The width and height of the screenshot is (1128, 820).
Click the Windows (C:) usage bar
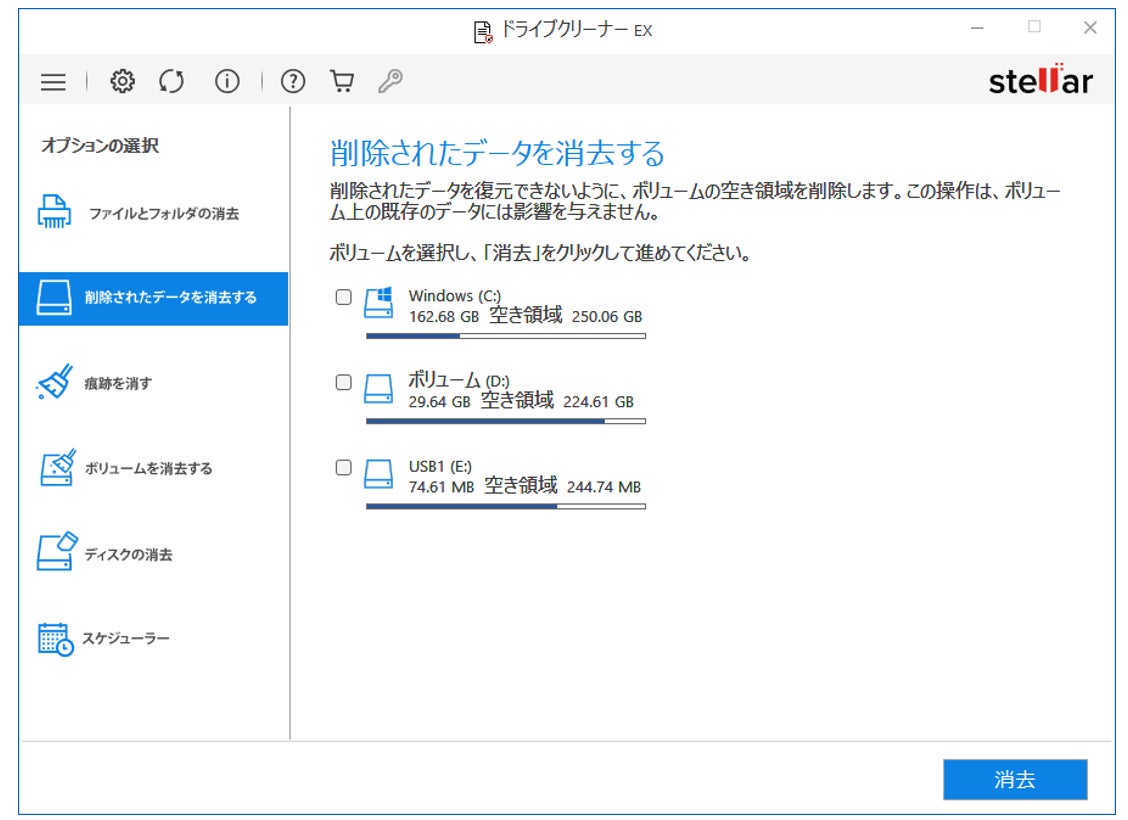tap(506, 336)
